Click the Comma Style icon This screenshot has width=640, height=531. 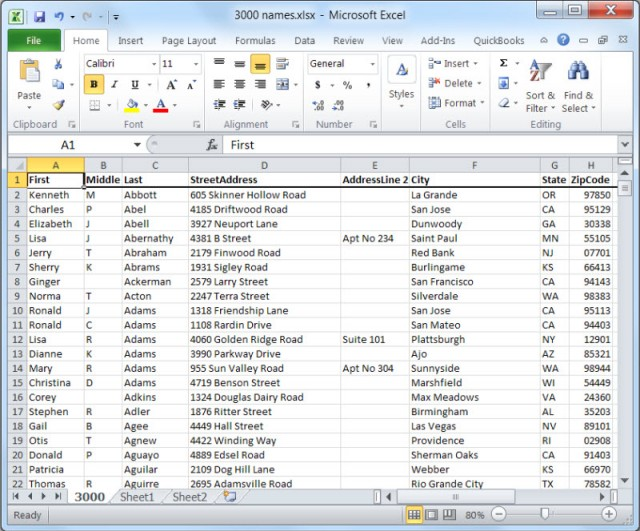(x=368, y=85)
